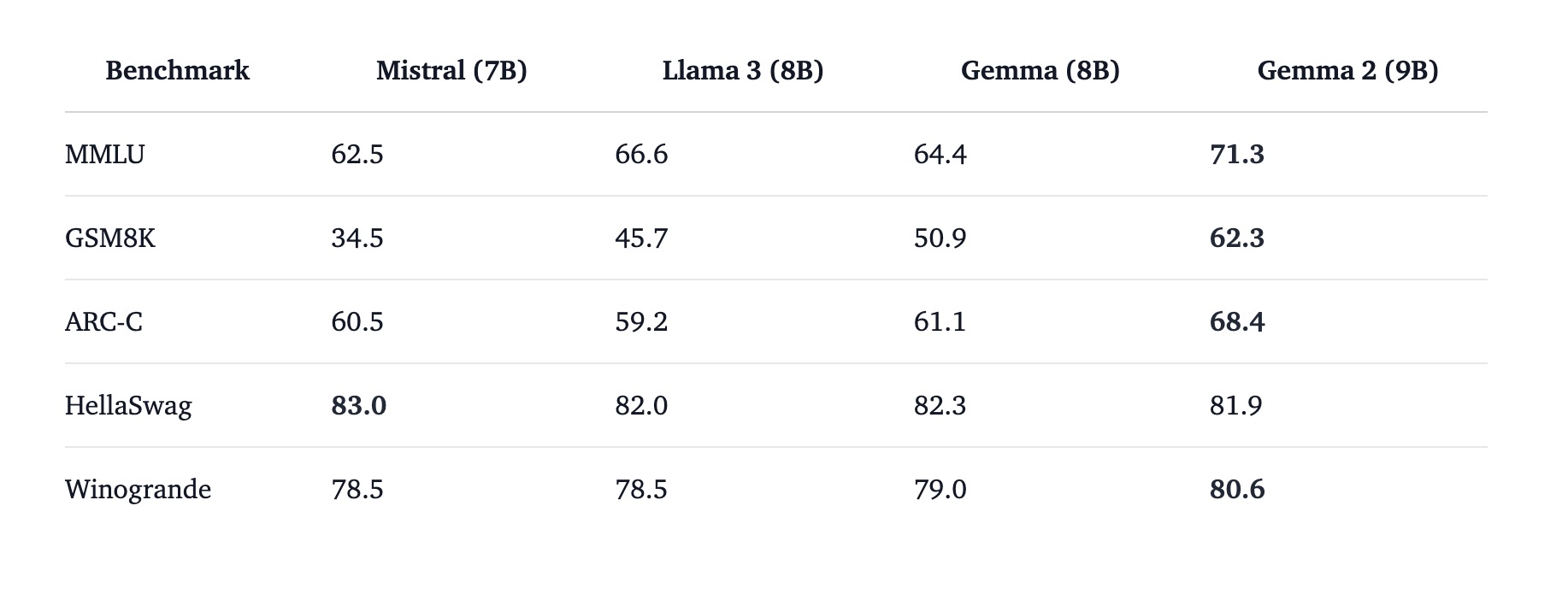Click the bold 80.6 Winogrande score
Screen dimensions: 1568x600
[1237, 489]
